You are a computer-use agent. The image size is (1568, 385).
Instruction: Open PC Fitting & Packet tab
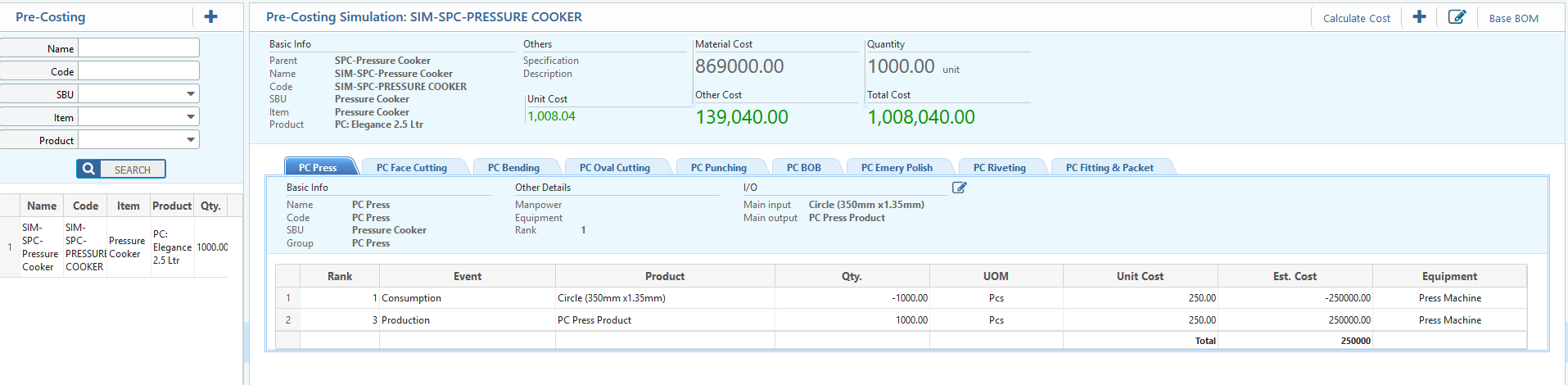pyautogui.click(x=1109, y=167)
